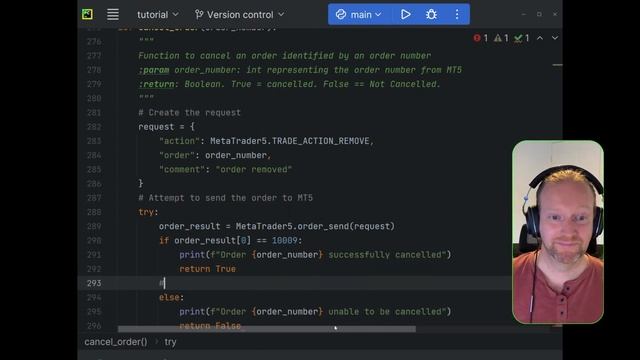Click the else keyword on line 294
The height and width of the screenshot is (360, 640).
tap(169, 298)
